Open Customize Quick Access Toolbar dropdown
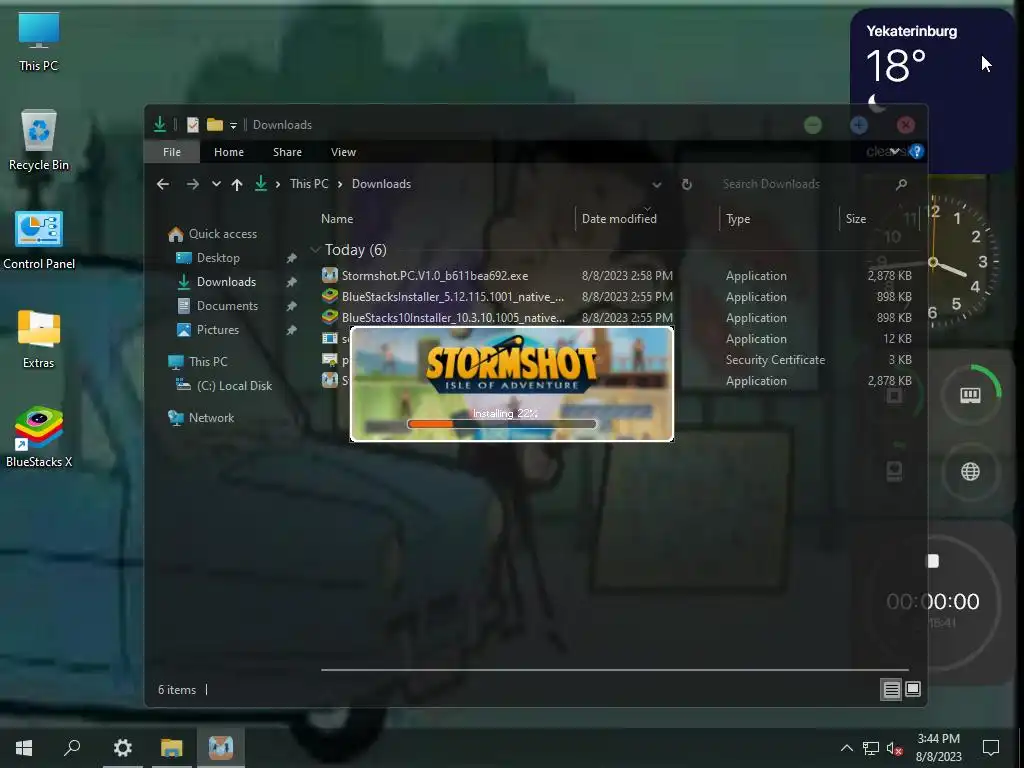The image size is (1024, 768). tap(233, 125)
